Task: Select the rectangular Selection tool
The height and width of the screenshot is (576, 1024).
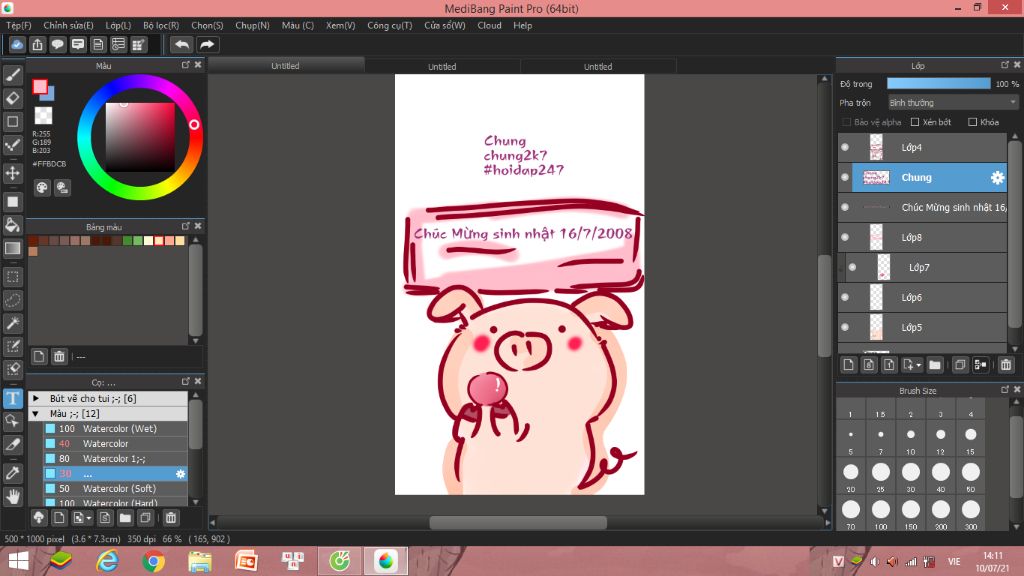Action: [12, 277]
